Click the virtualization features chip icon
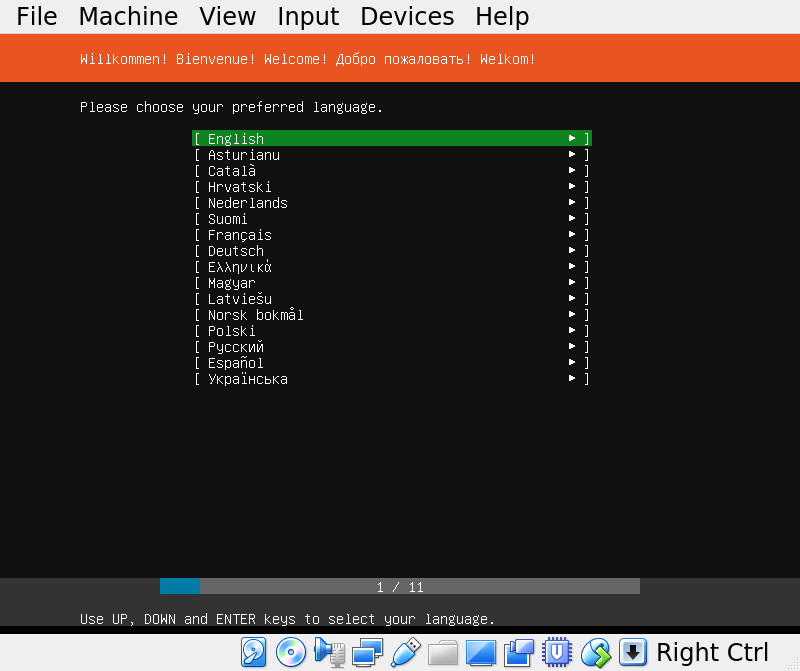This screenshot has height=671, width=800. point(557,652)
